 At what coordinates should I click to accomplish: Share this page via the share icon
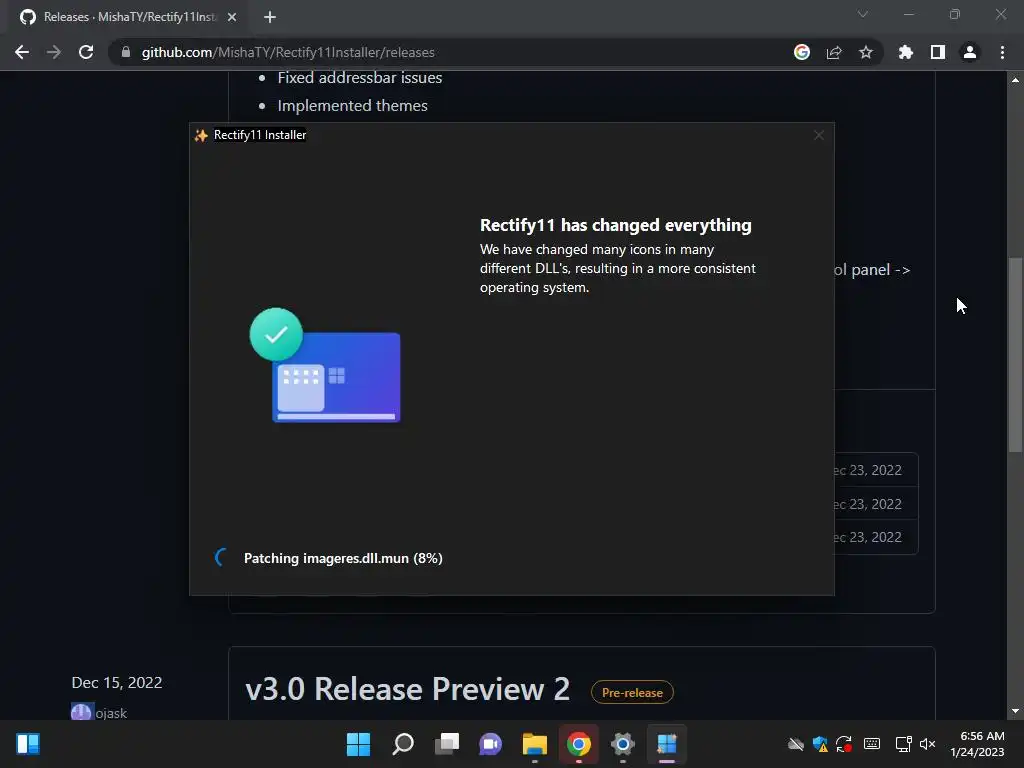834,52
